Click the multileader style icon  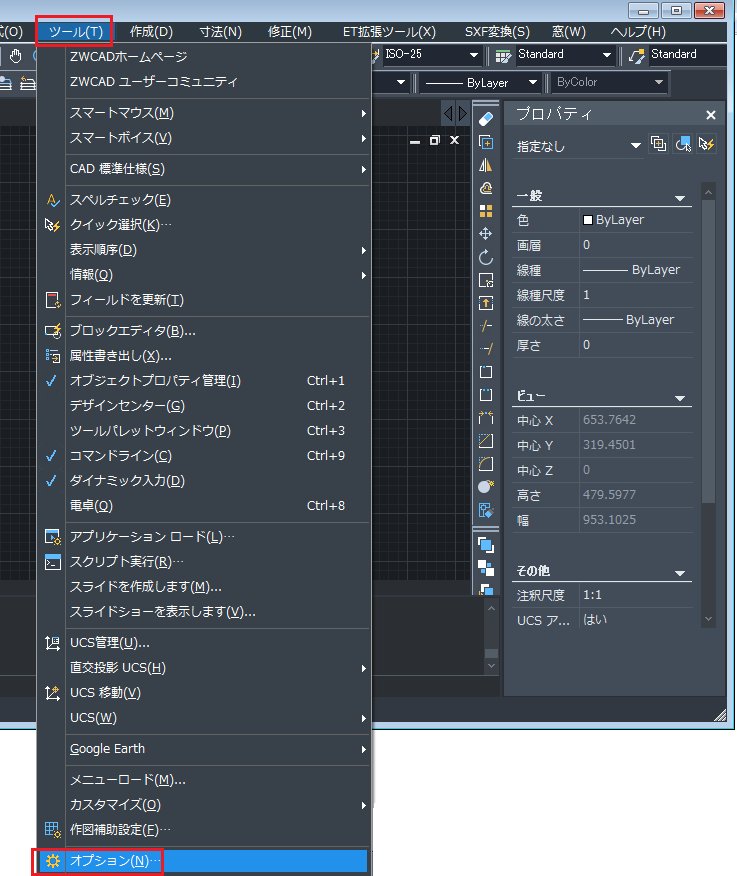pyautogui.click(x=636, y=56)
